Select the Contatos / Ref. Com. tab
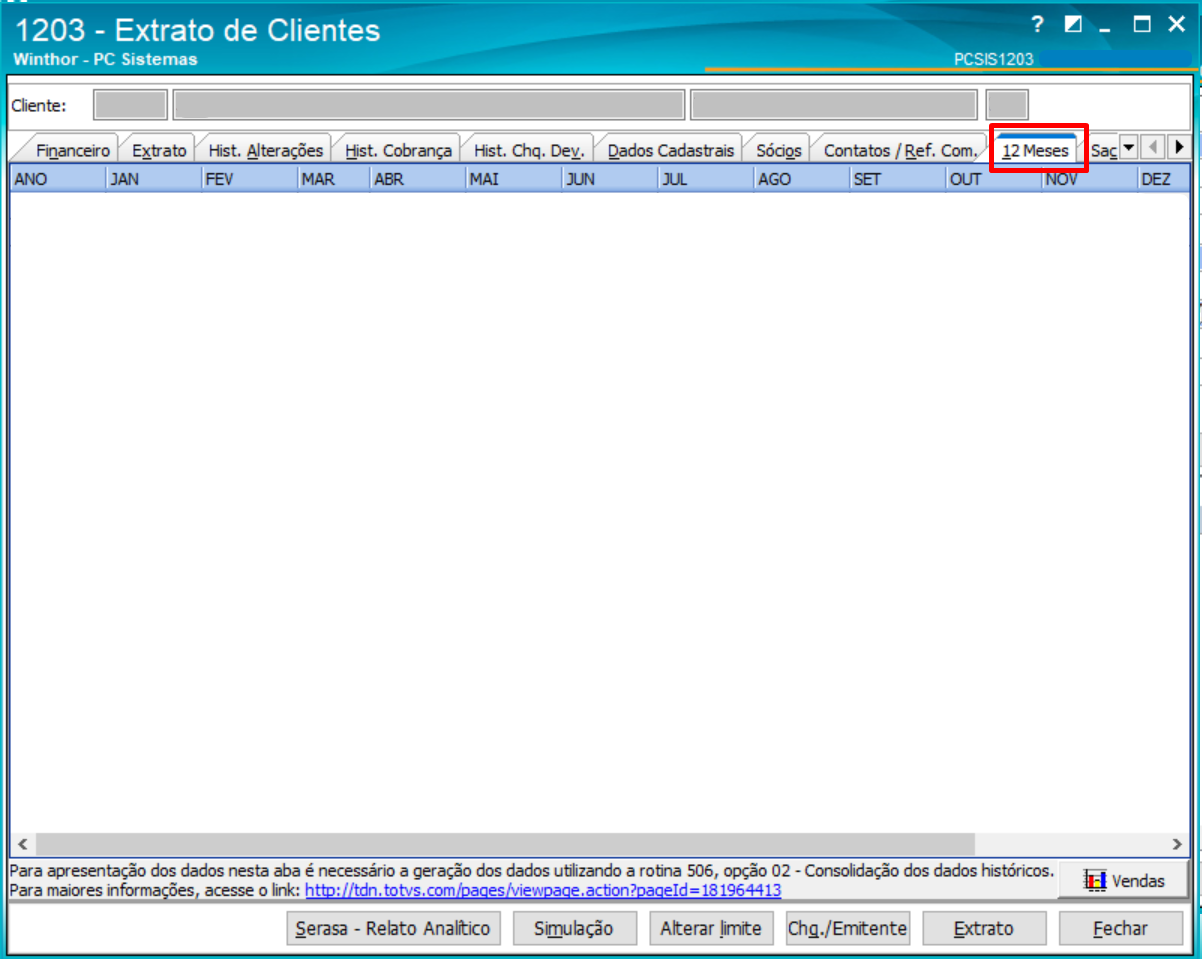Screen dimensions: 1202x959 [x=900, y=150]
